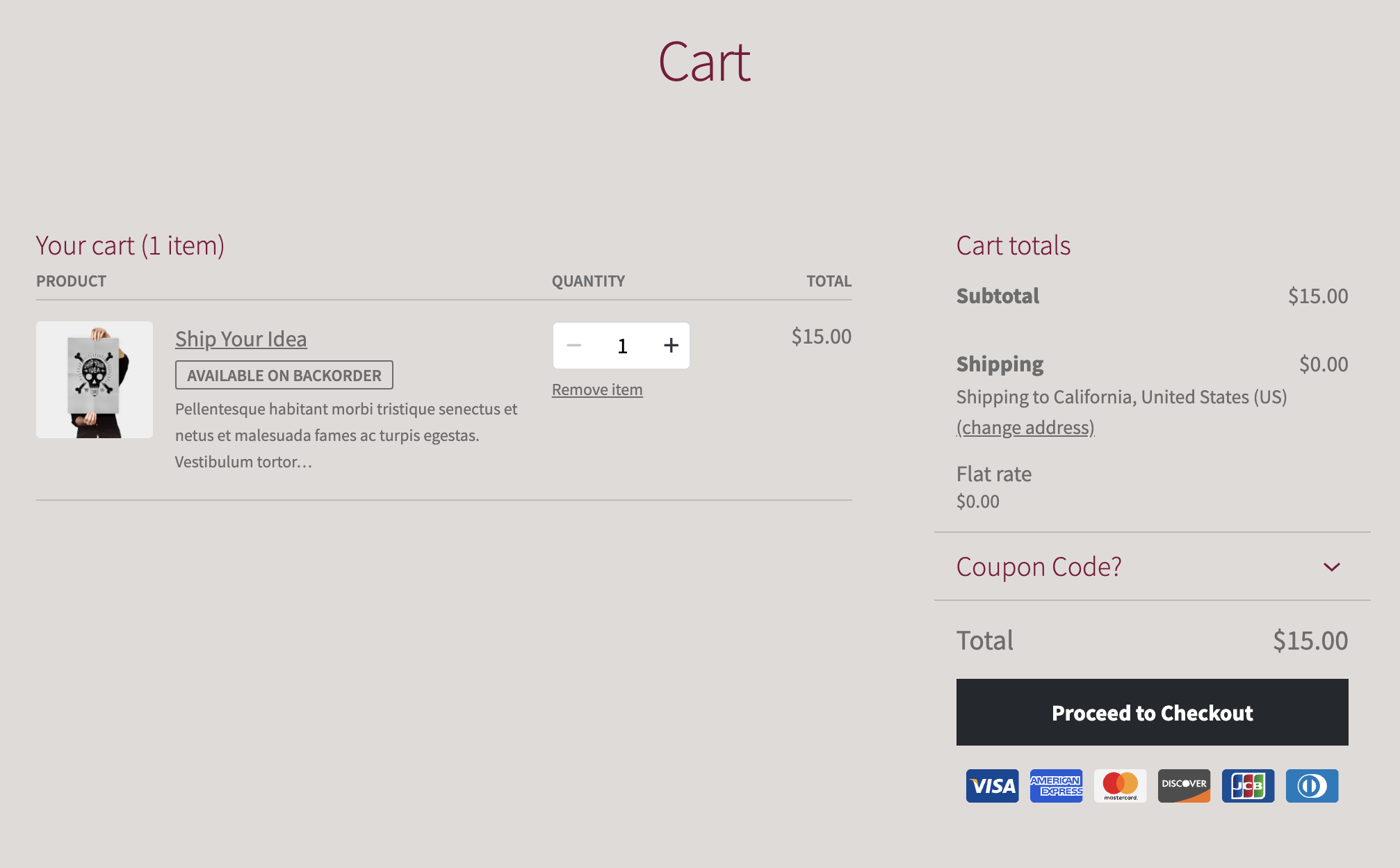Select the JCB payment icon

[1248, 785]
